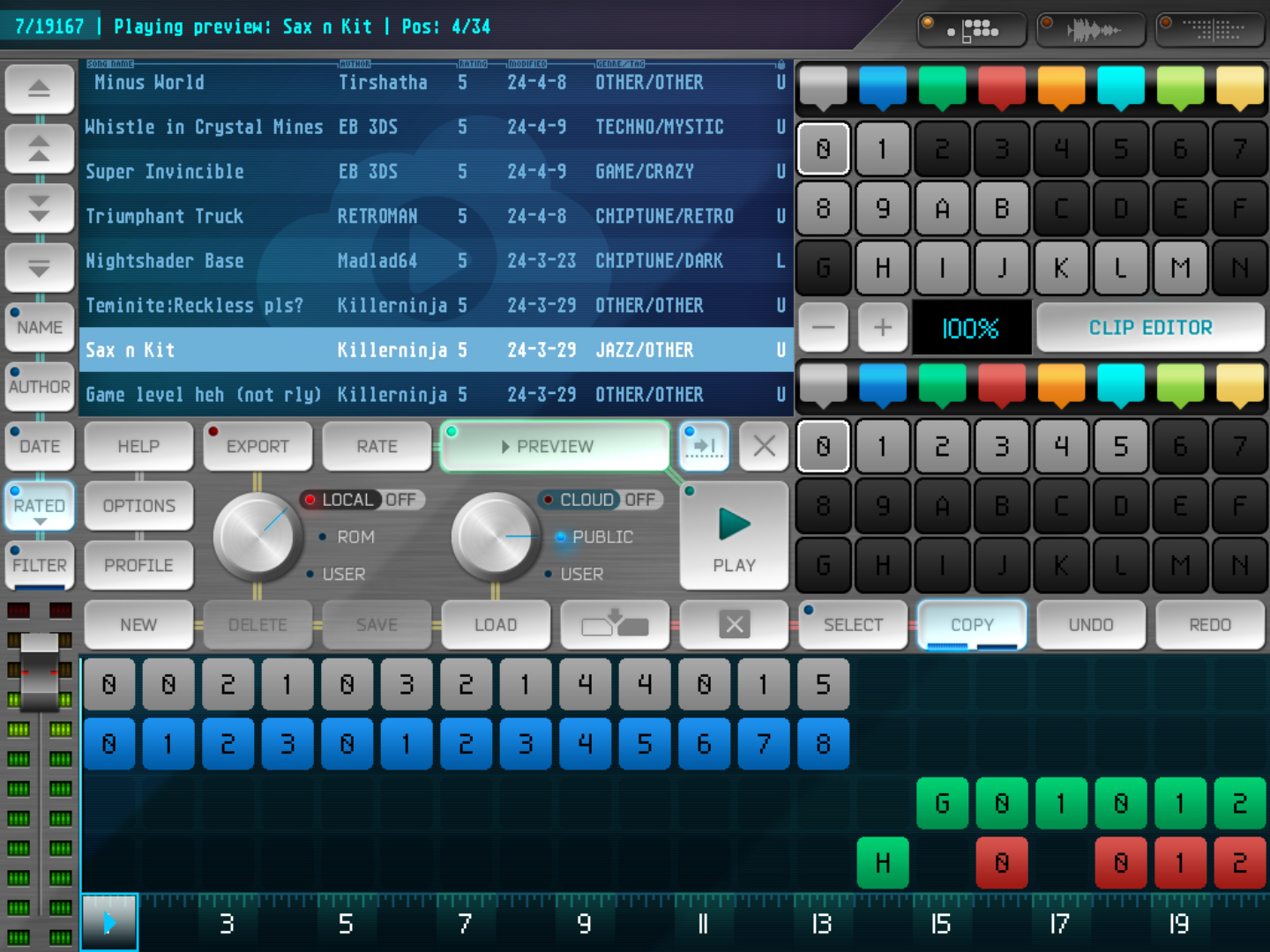The width and height of the screenshot is (1270, 952).
Task: Click the plus zoom button beside 100%
Action: (x=882, y=328)
